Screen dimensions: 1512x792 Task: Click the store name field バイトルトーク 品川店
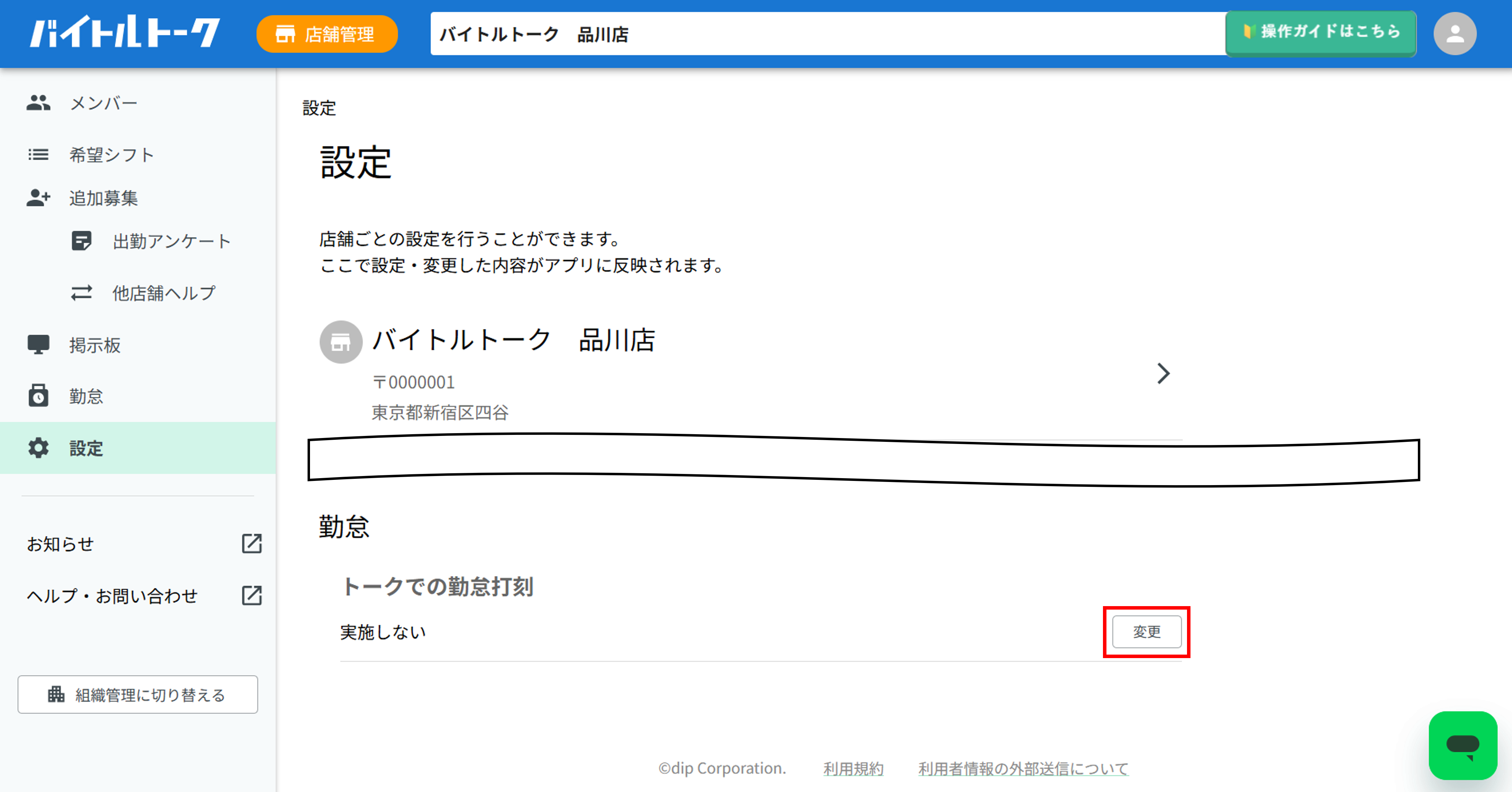point(827,34)
